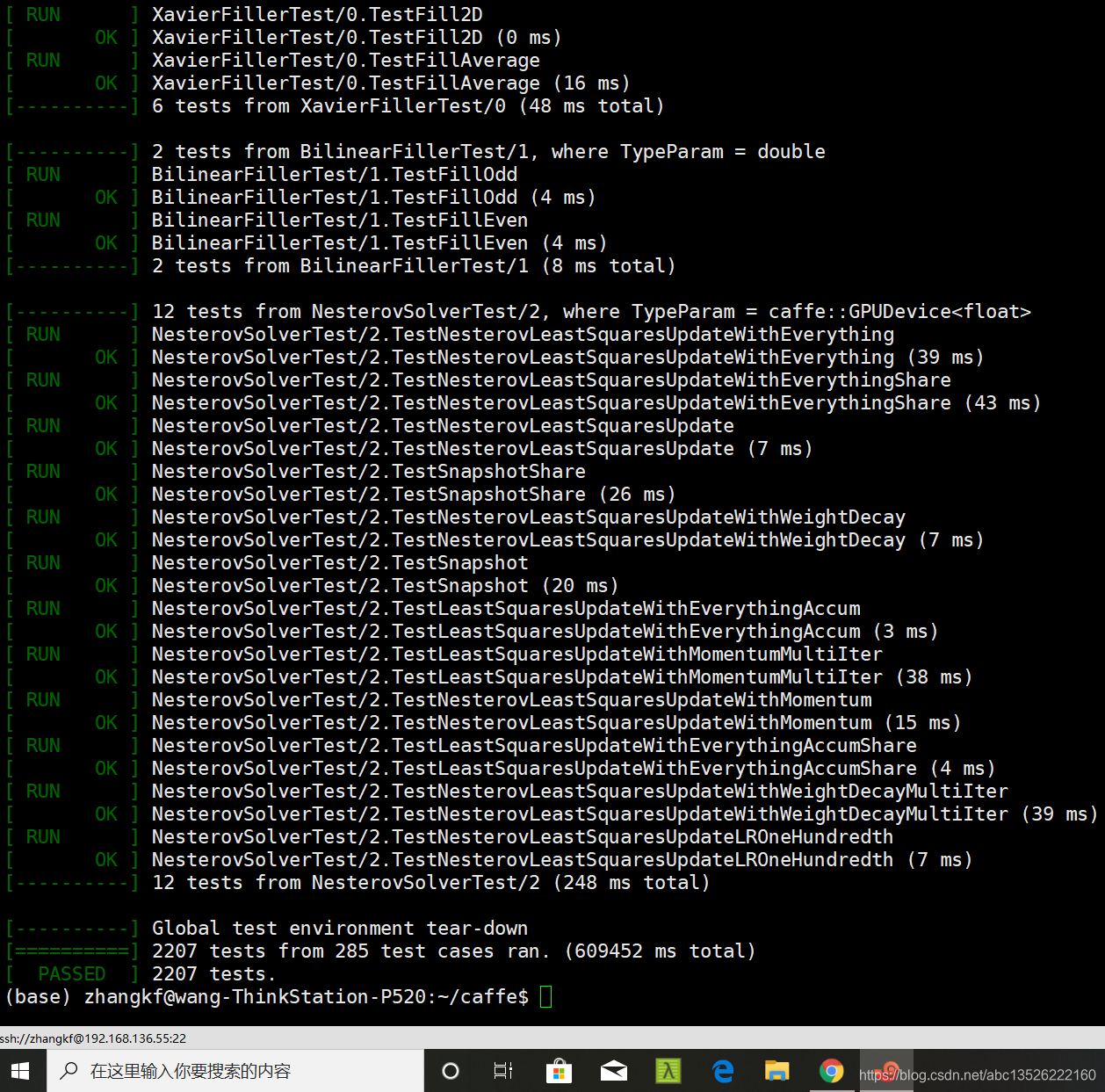Click the ssh://zhangkf@192.168.136.55:22 status bar text
The width and height of the screenshot is (1105, 1092).
93,1038
